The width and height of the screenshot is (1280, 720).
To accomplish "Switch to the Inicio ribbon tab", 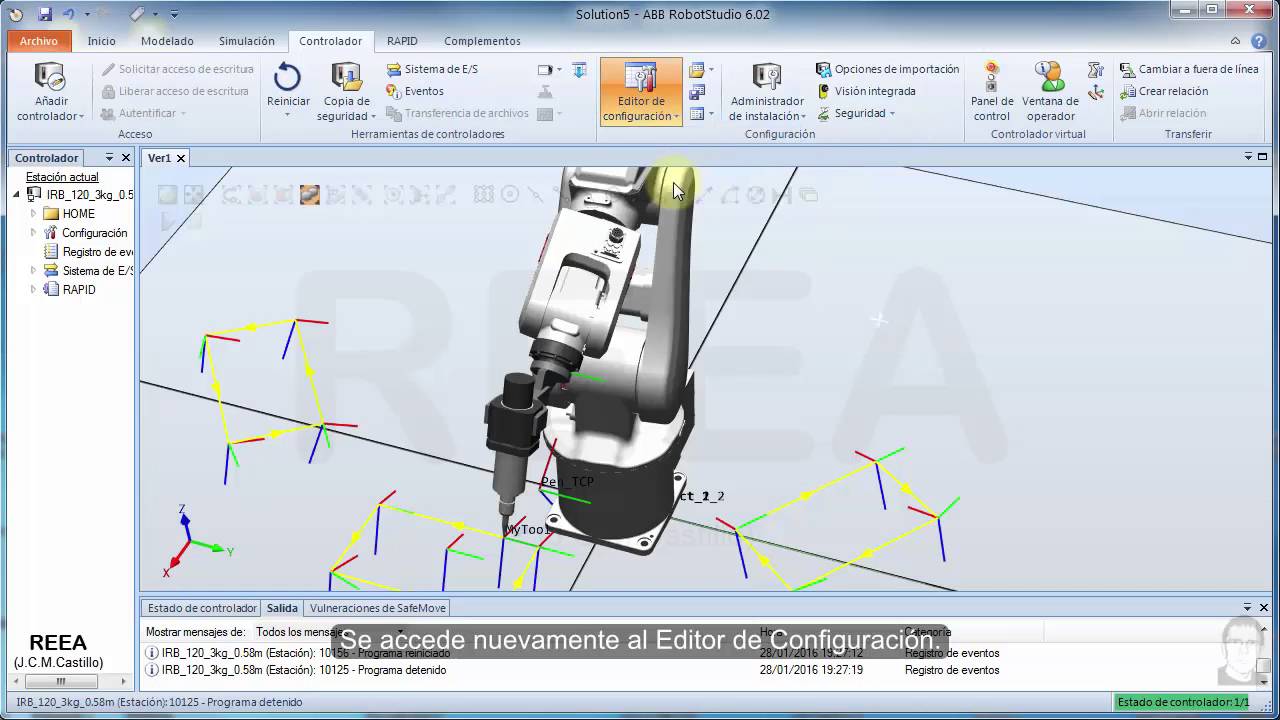I will click(101, 41).
